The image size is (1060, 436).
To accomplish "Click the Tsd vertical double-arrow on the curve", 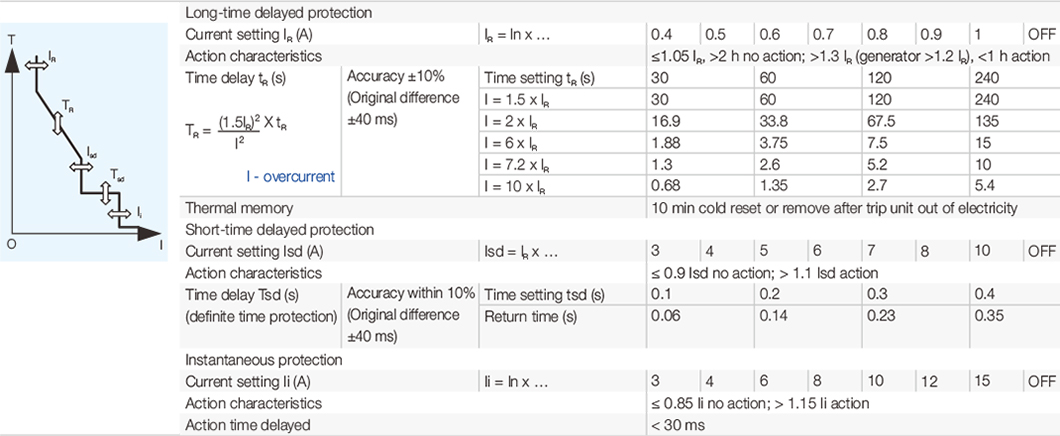I will (107, 192).
